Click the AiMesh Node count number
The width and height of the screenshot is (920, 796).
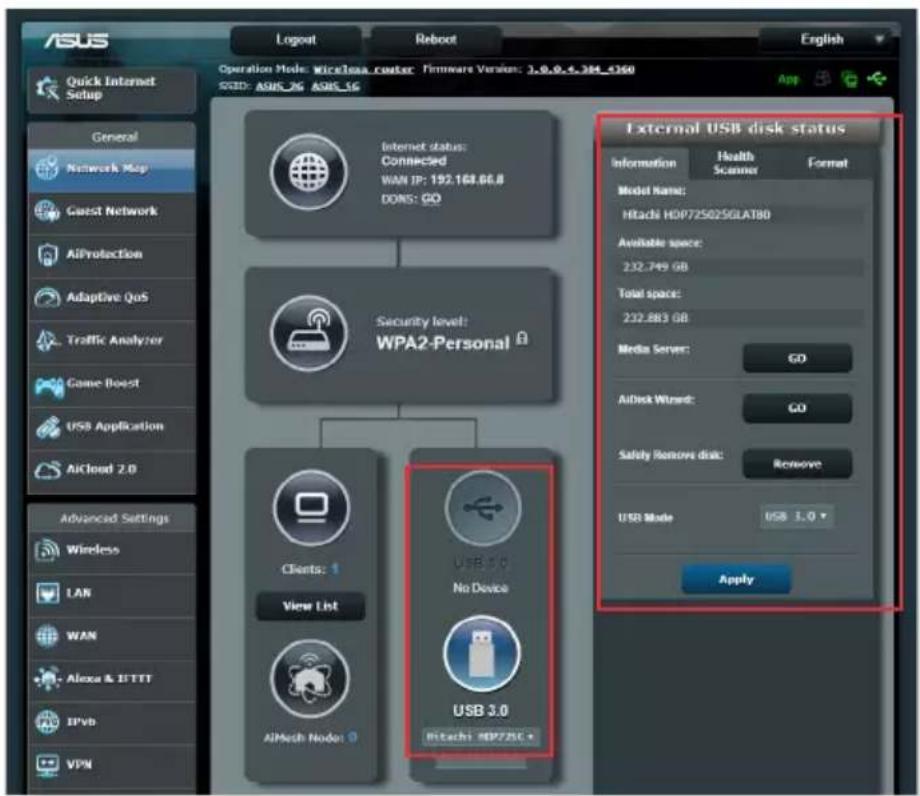(353, 737)
